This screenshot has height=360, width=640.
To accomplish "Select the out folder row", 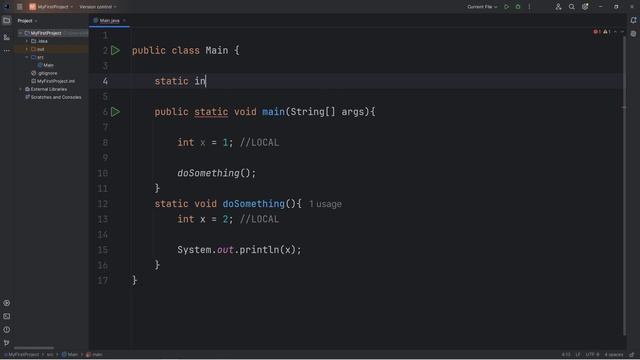I will 51,49.
